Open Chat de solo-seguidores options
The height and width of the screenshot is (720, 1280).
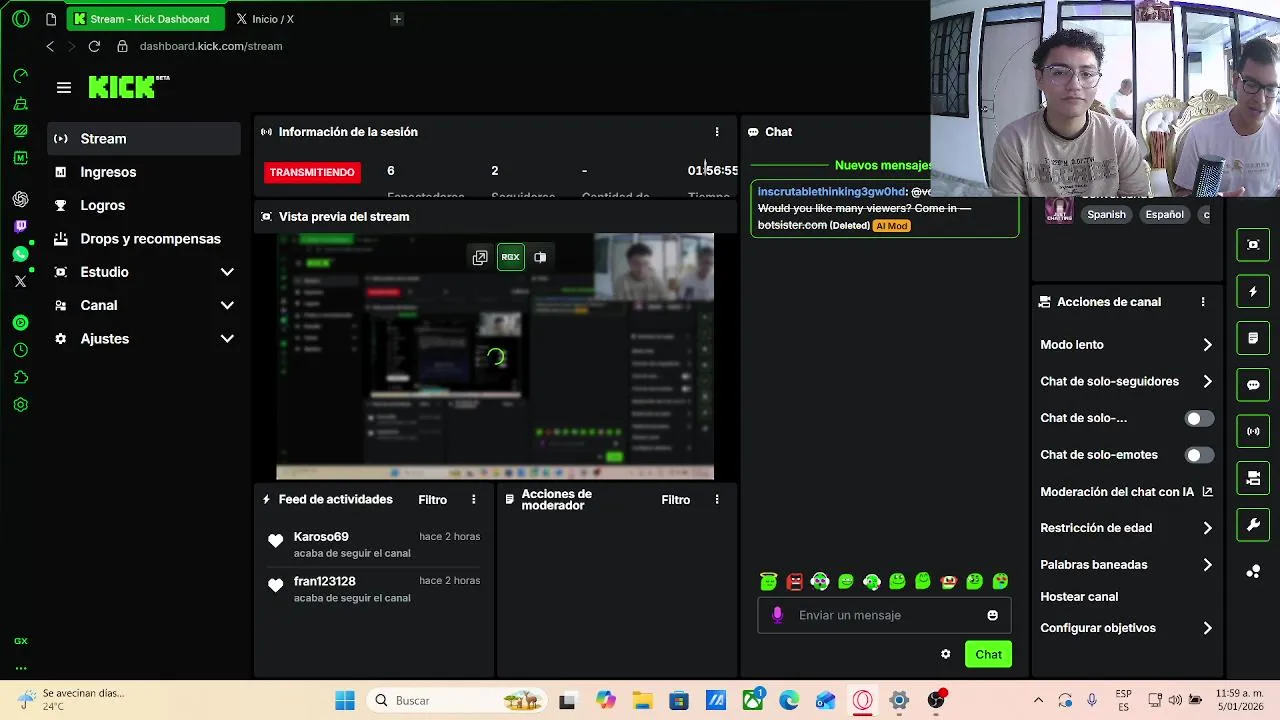click(x=1126, y=381)
